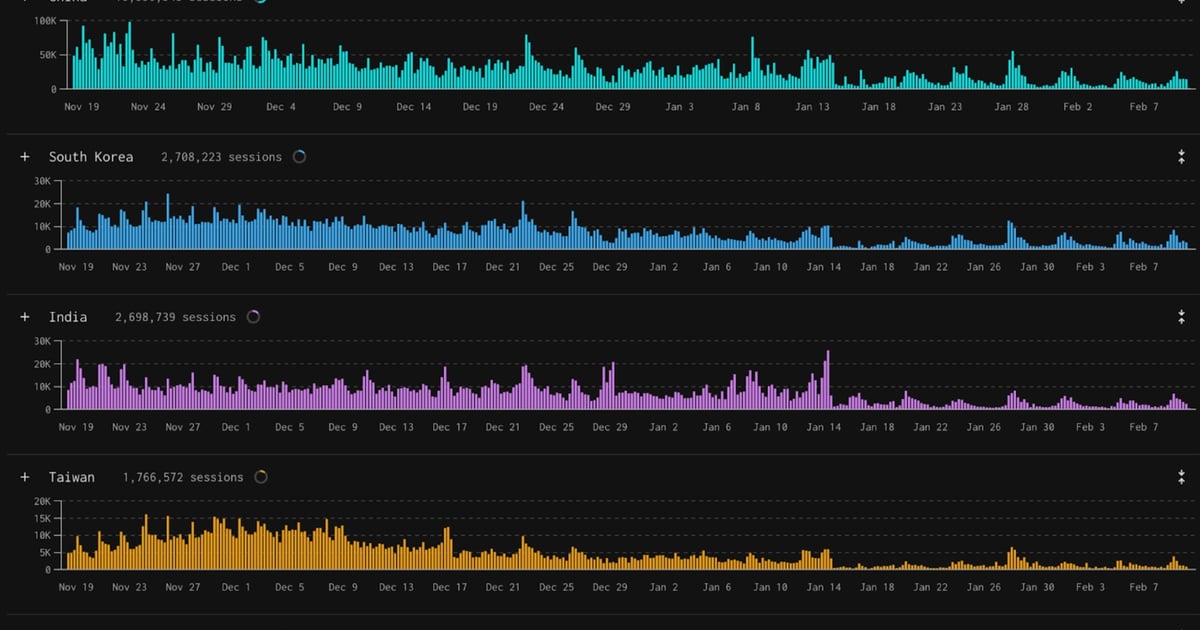This screenshot has width=1200, height=630.
Task: Expand the Taiwan row plus sign
Action: click(25, 477)
